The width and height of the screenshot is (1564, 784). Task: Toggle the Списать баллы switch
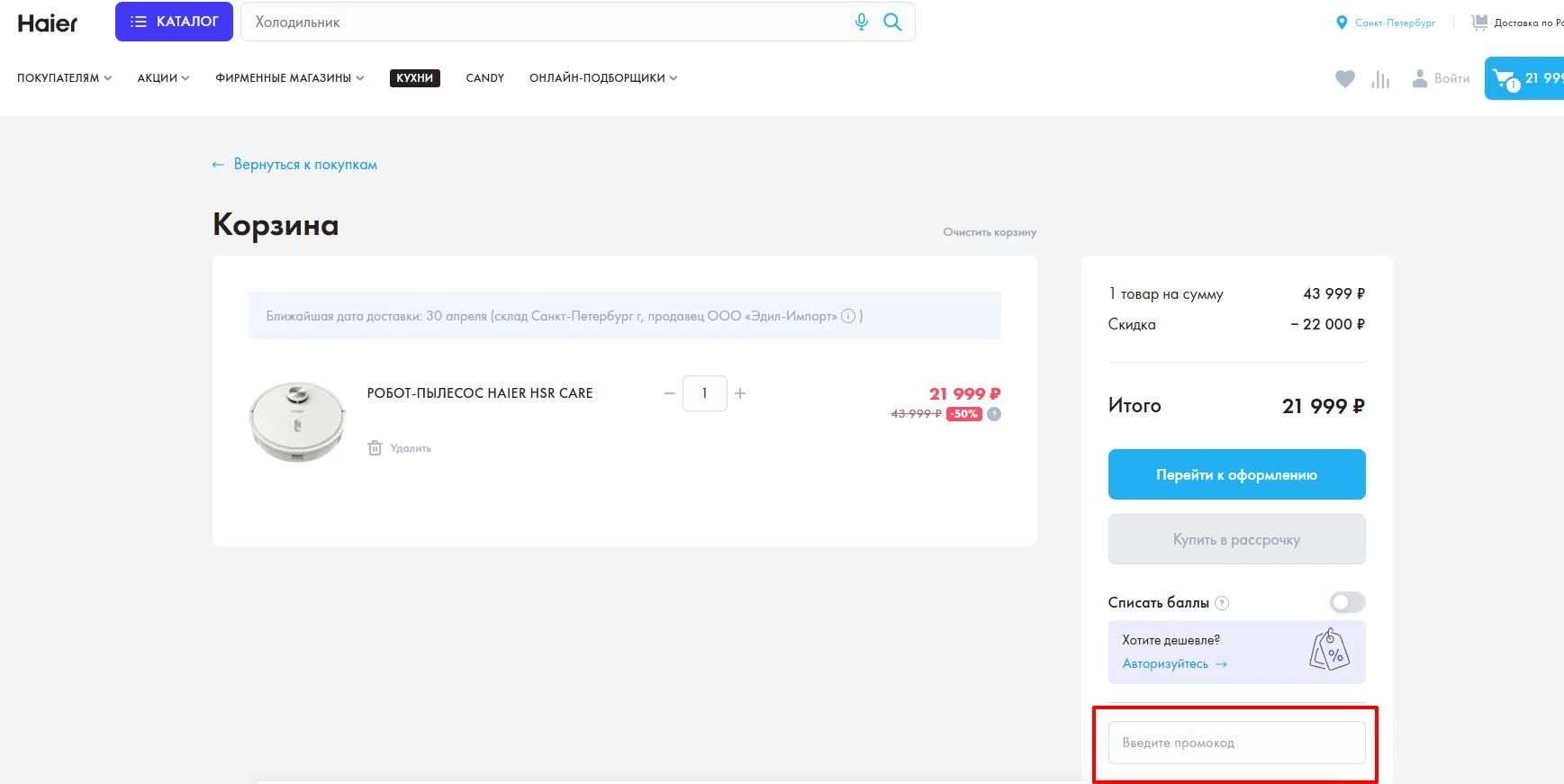pos(1347,602)
